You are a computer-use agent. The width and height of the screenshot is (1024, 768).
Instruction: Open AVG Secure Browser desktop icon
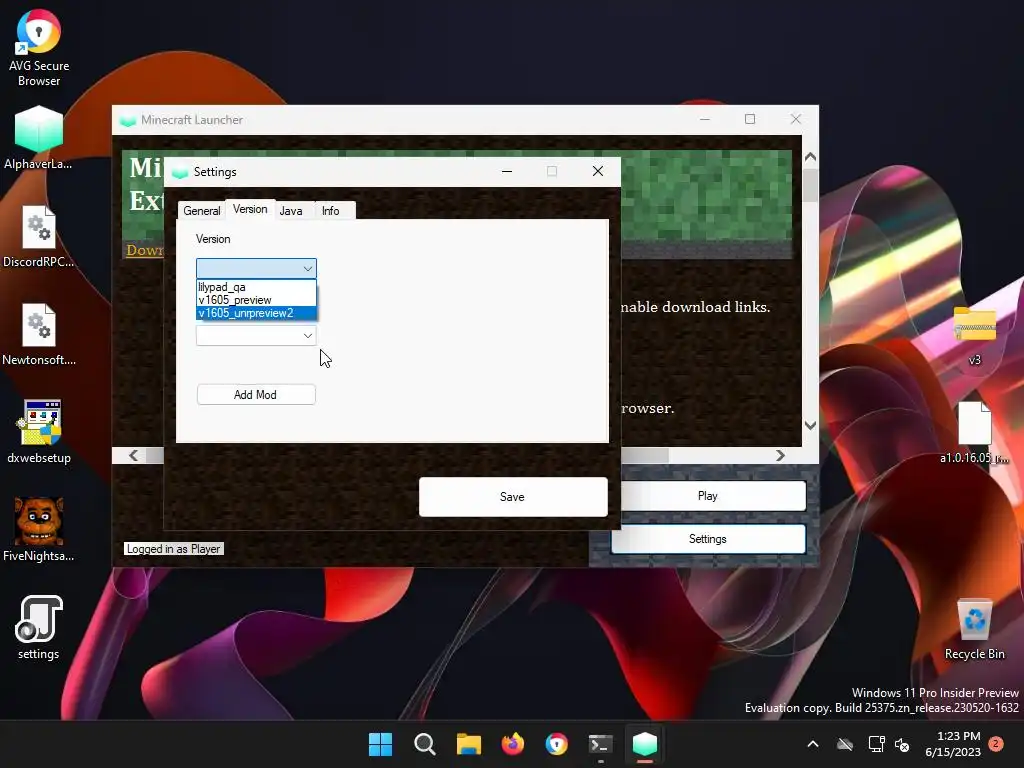(39, 48)
